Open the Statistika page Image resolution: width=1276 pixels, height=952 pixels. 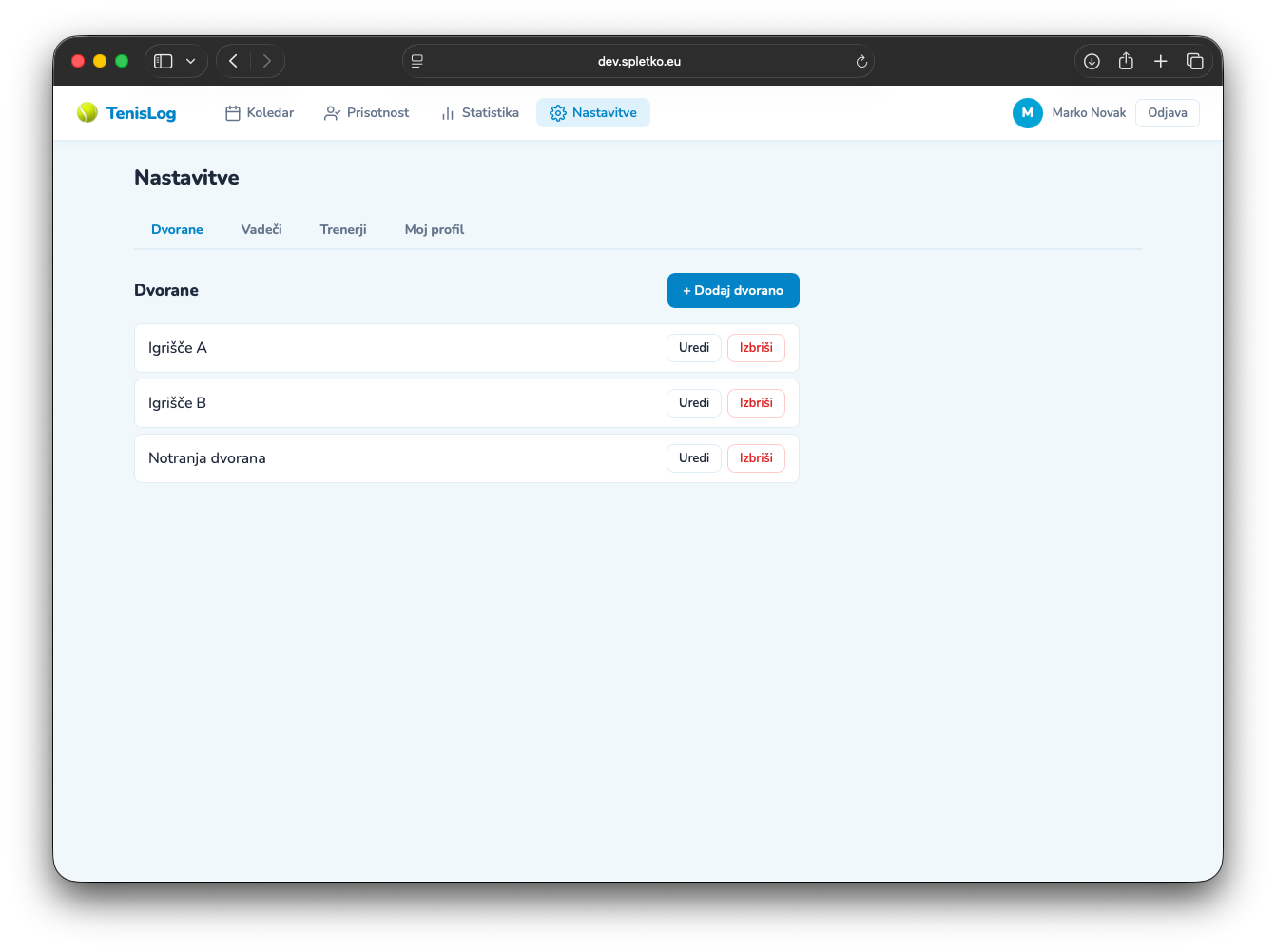[479, 112]
